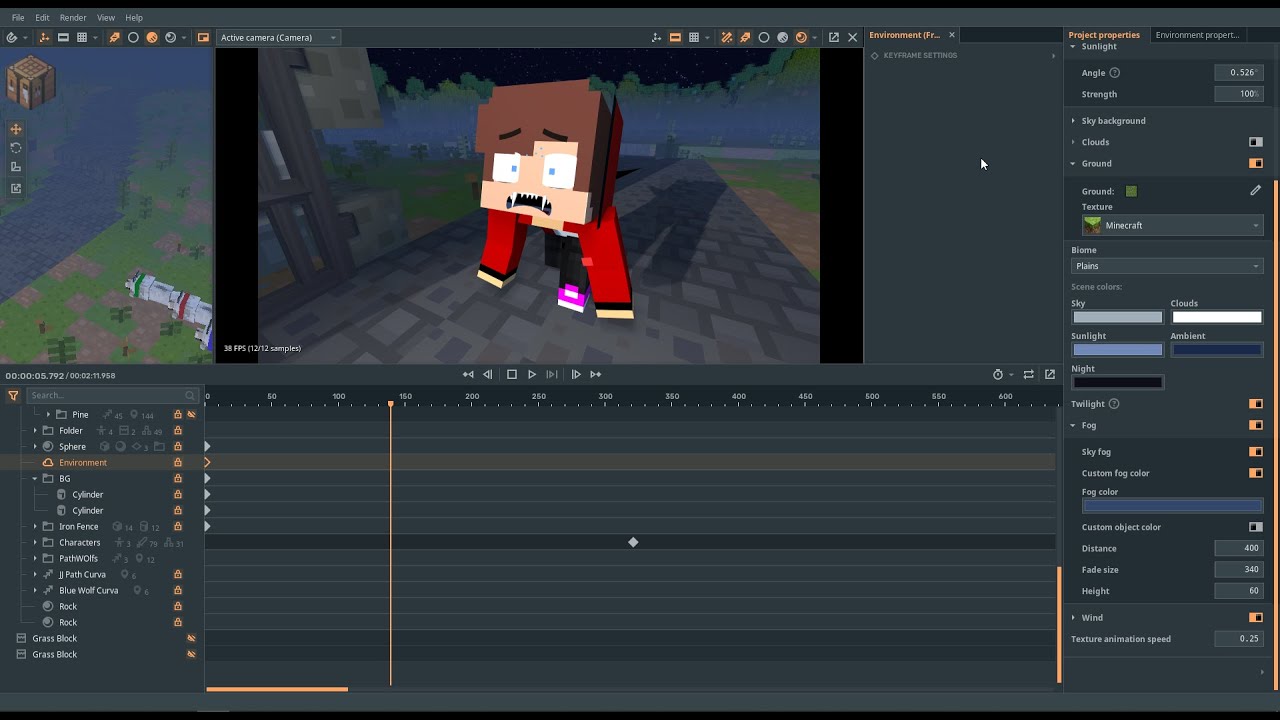Viewport: 1280px width, 720px height.
Task: Open the Plains biome dropdown
Action: [1167, 266]
